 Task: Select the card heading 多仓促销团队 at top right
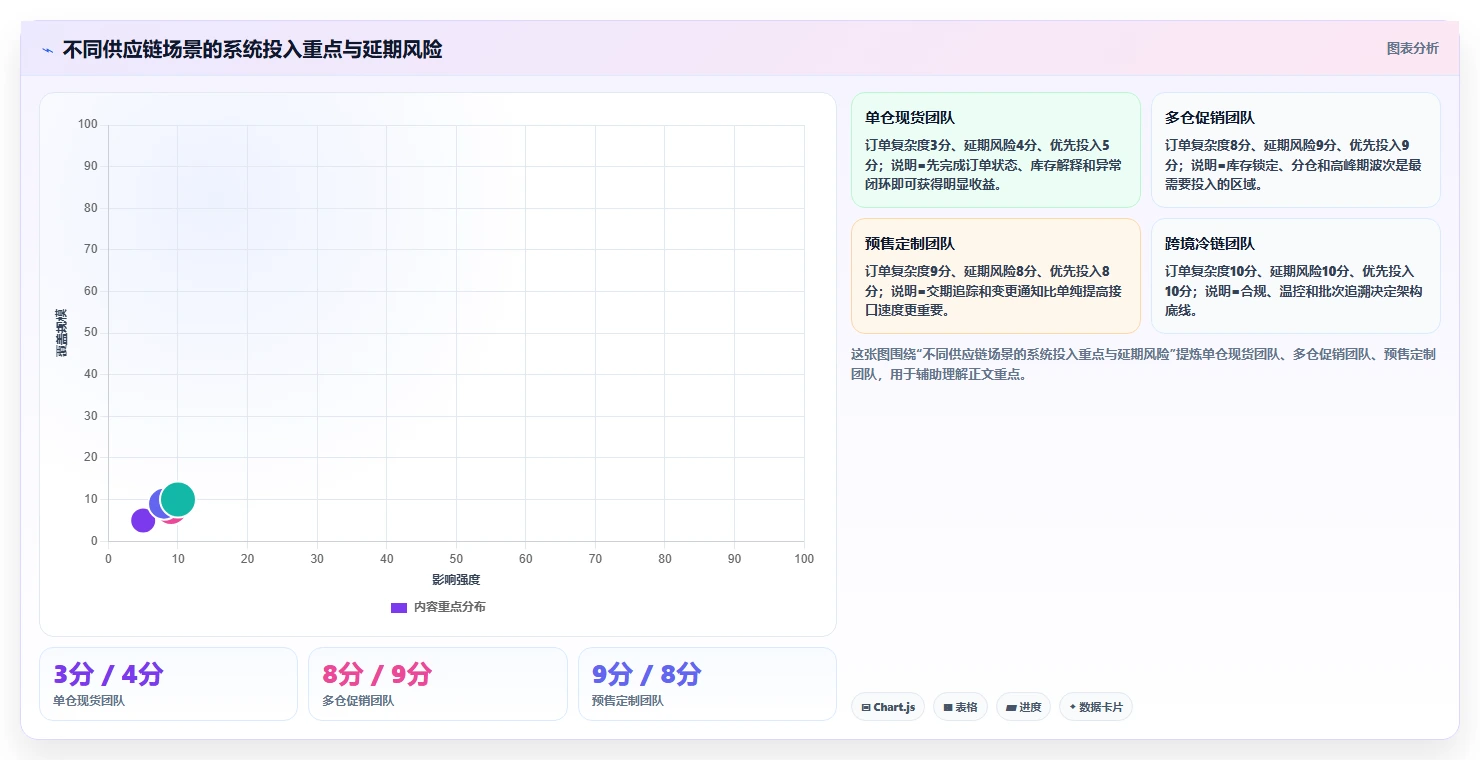pos(1210,118)
